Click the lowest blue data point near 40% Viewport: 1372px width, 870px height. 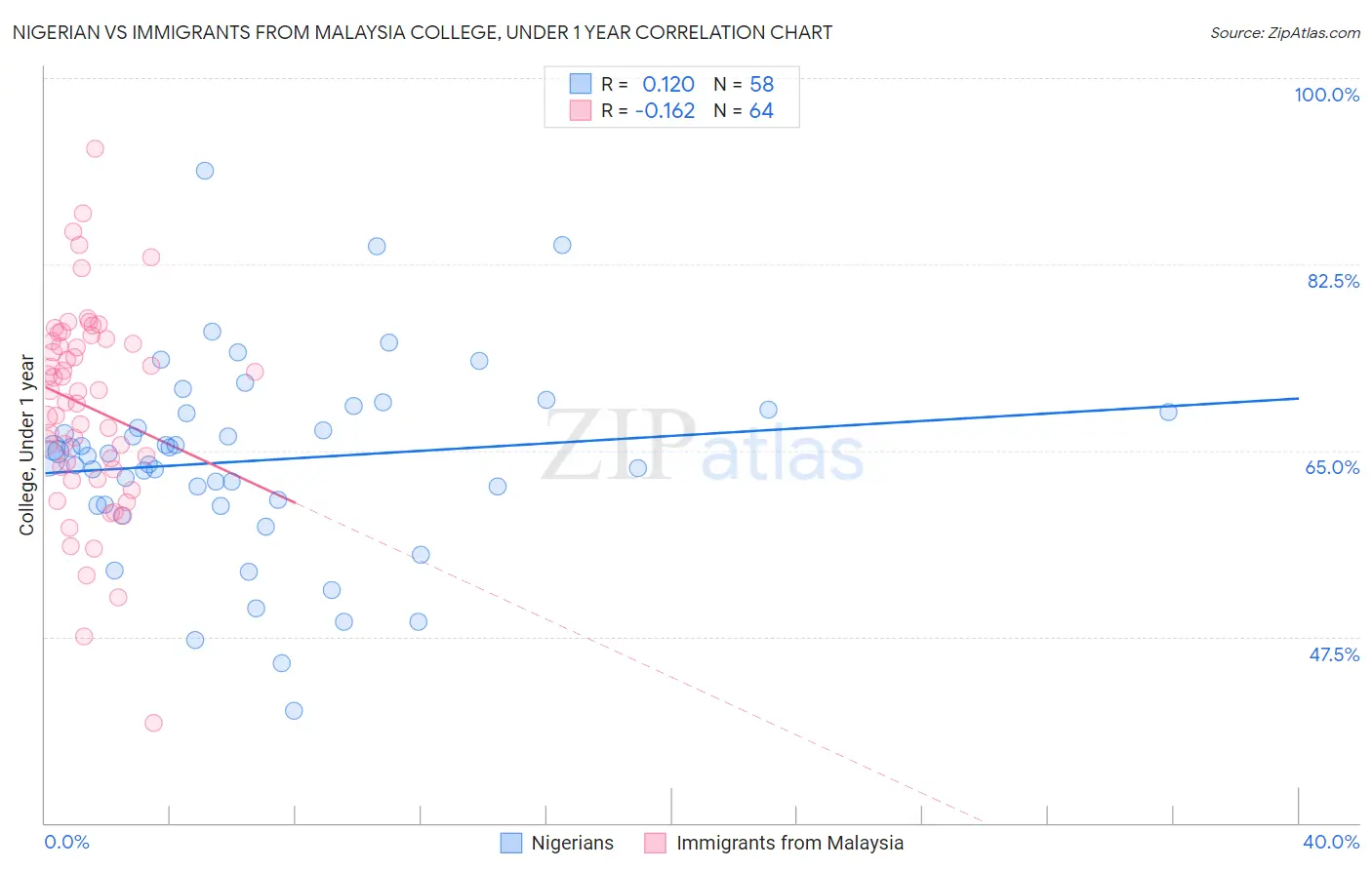coord(294,710)
